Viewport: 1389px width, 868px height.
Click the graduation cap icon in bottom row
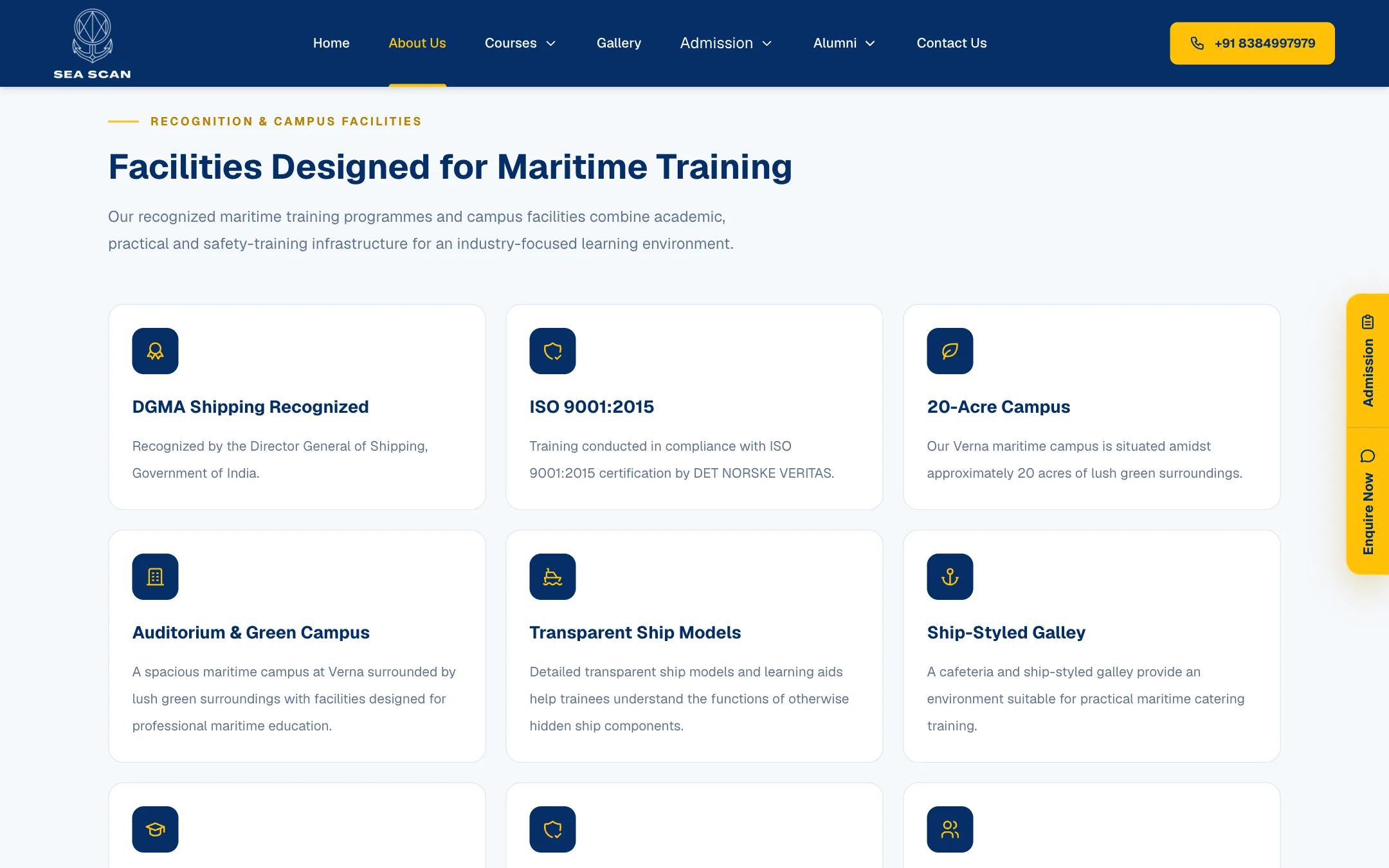[155, 829]
